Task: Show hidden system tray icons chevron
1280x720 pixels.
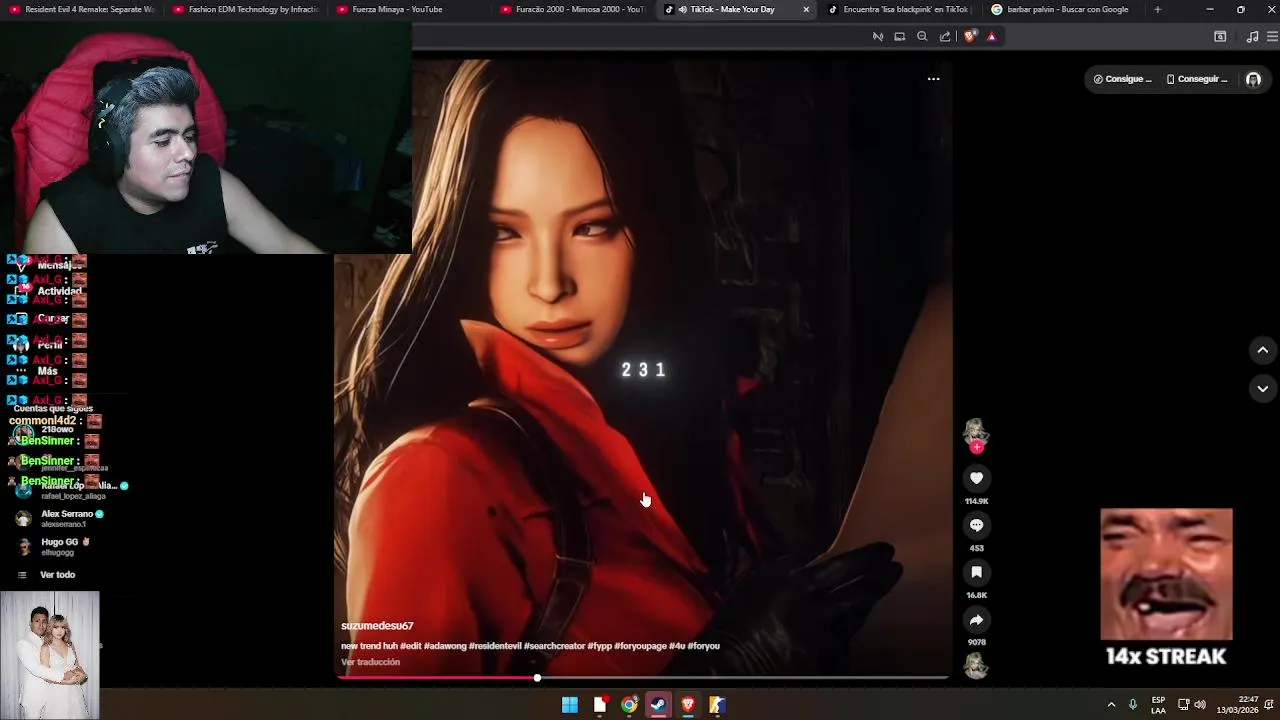Action: click(1111, 705)
